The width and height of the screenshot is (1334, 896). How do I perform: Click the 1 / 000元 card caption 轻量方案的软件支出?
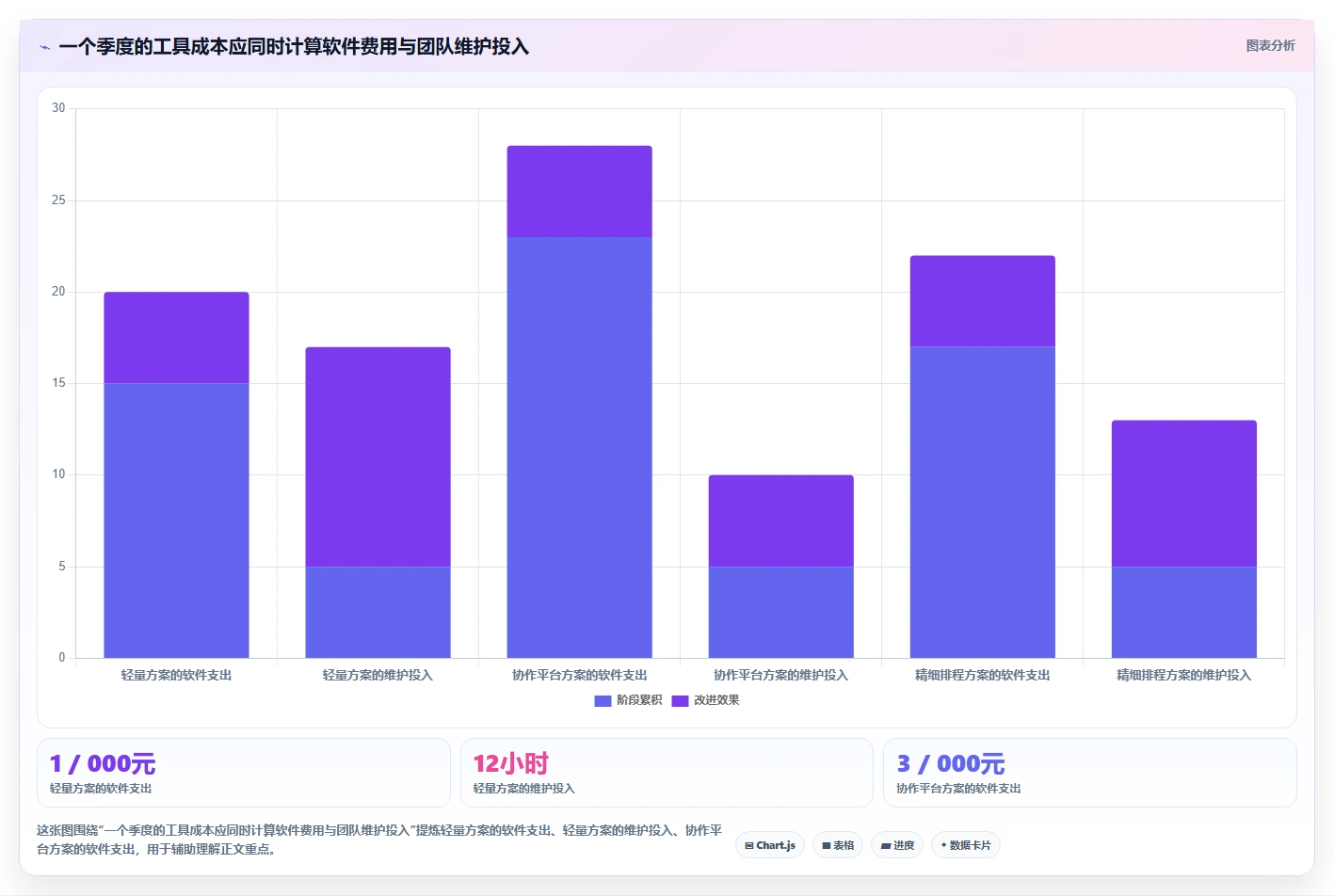pos(101,789)
